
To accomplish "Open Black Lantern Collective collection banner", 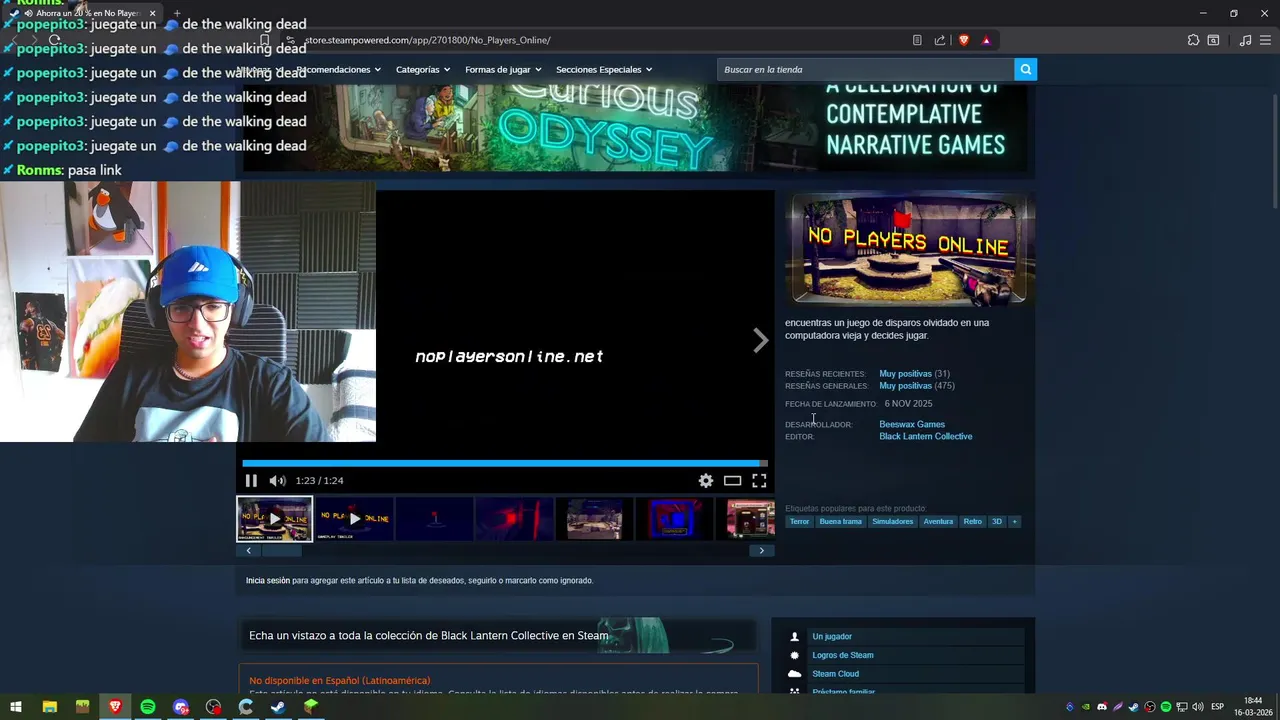I will (498, 636).
